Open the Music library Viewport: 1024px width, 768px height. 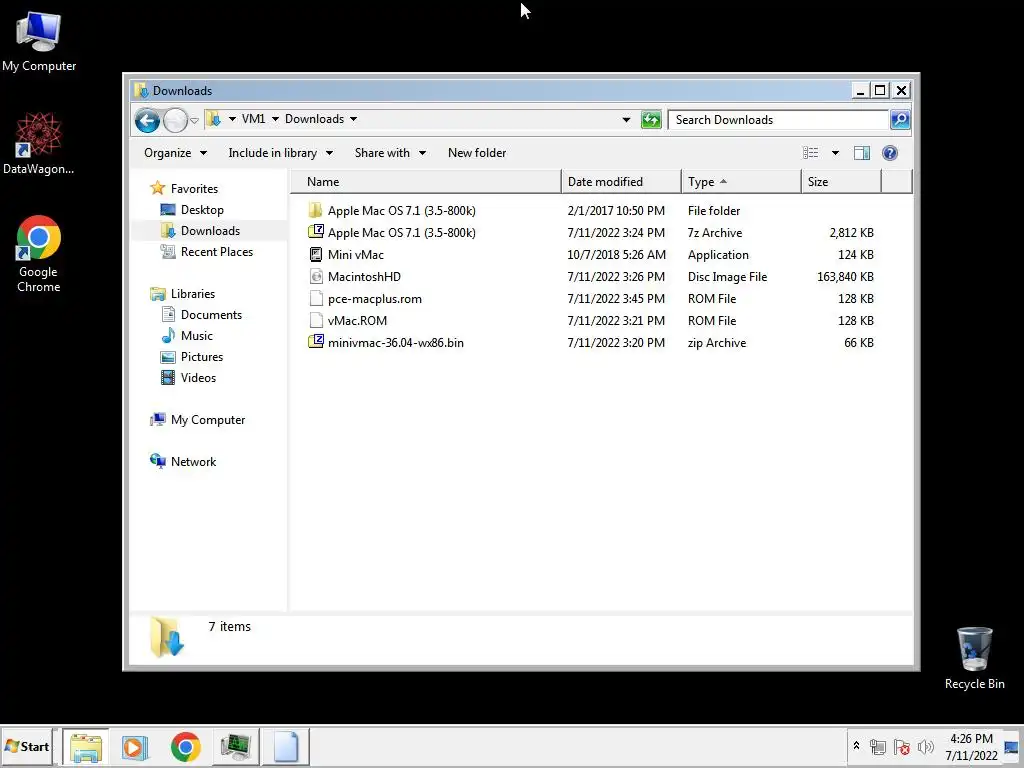187,336
